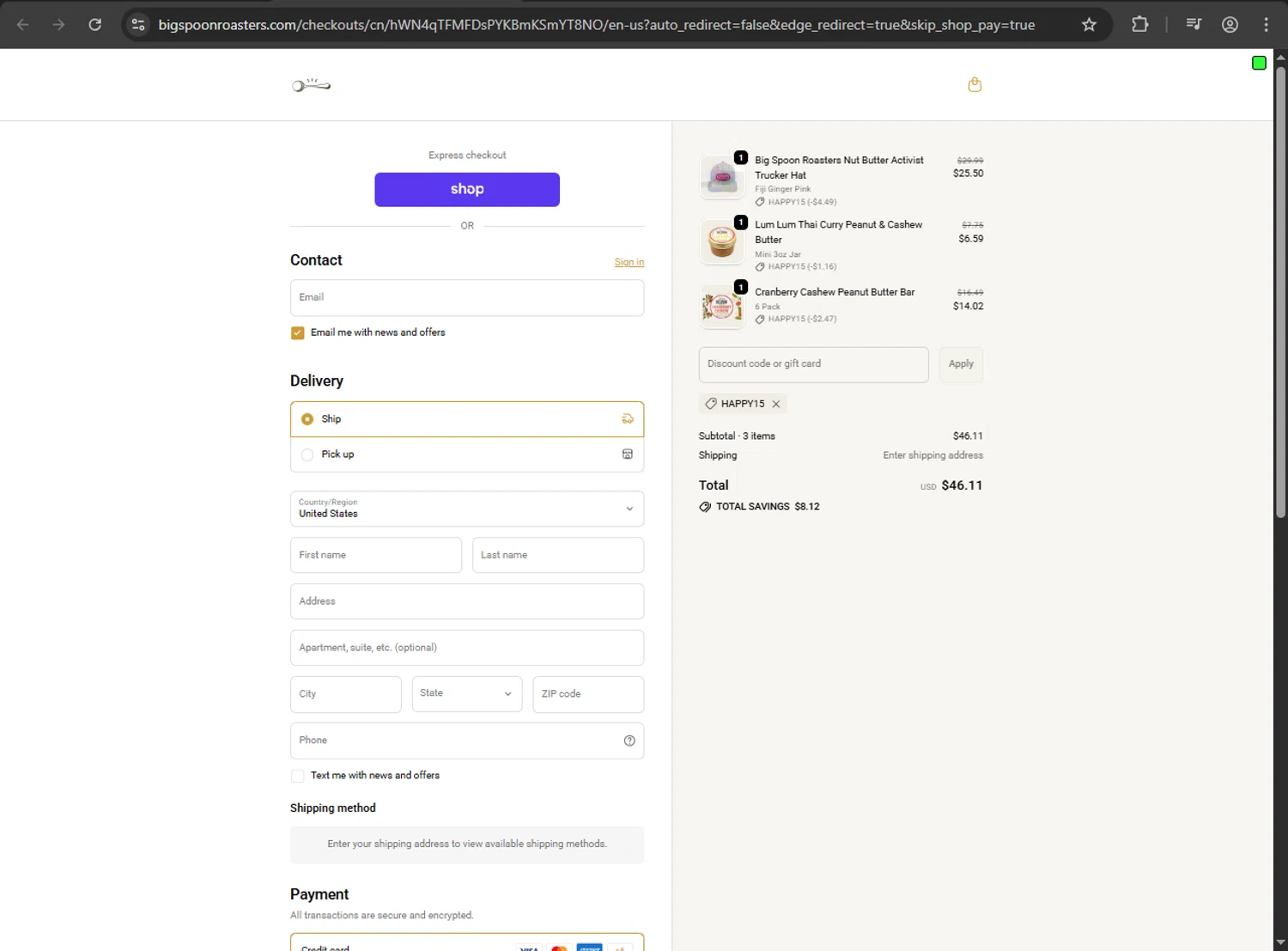Click the Apply discount button

click(961, 364)
